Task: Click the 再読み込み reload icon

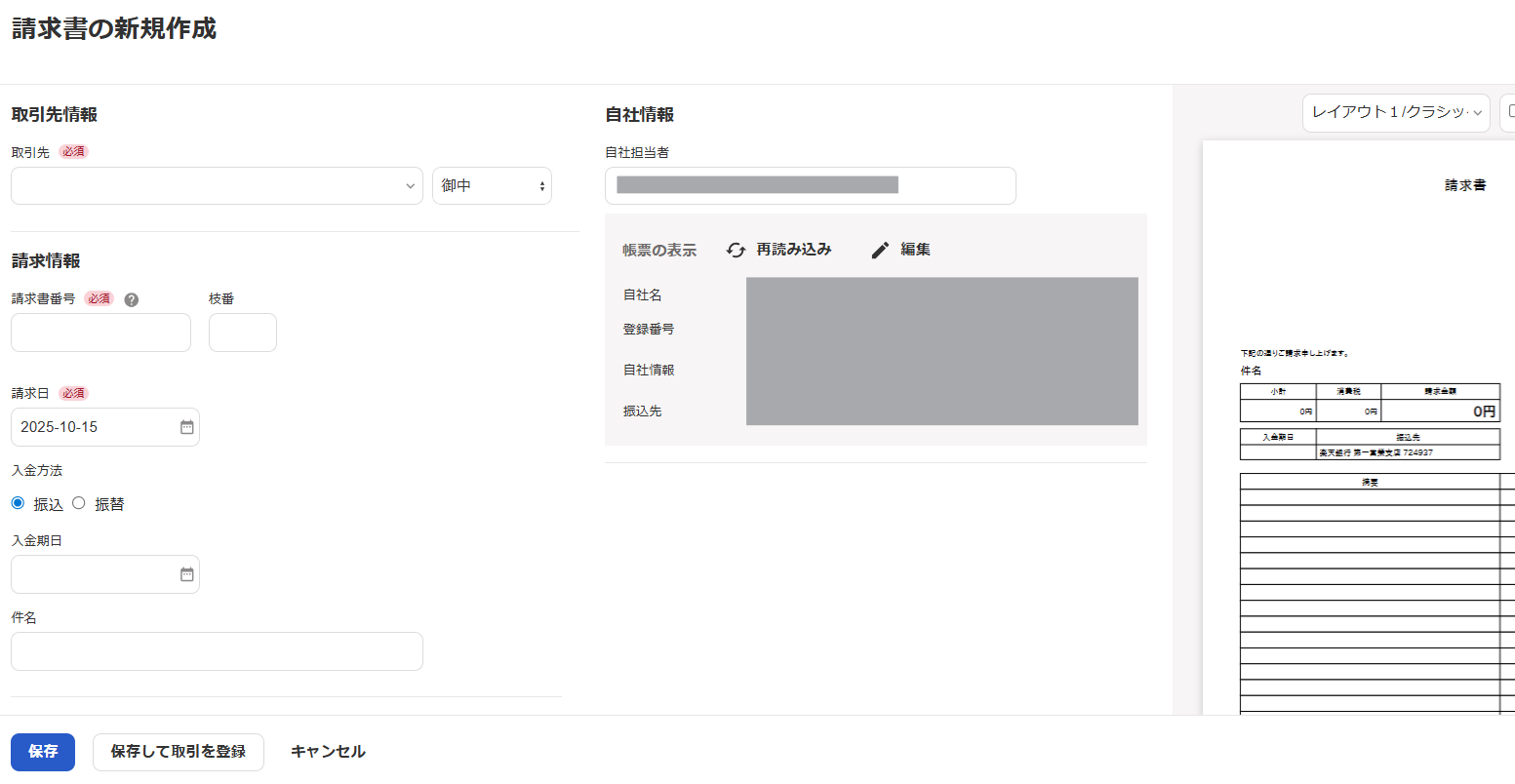Action: click(x=737, y=251)
